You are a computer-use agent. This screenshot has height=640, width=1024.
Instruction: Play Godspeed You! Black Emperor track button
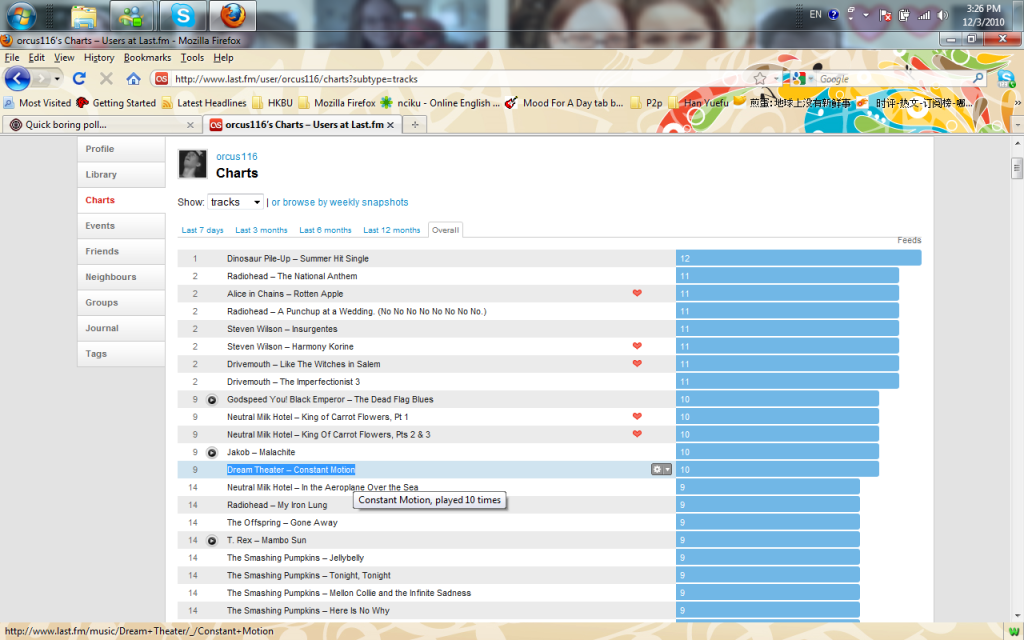pos(212,400)
